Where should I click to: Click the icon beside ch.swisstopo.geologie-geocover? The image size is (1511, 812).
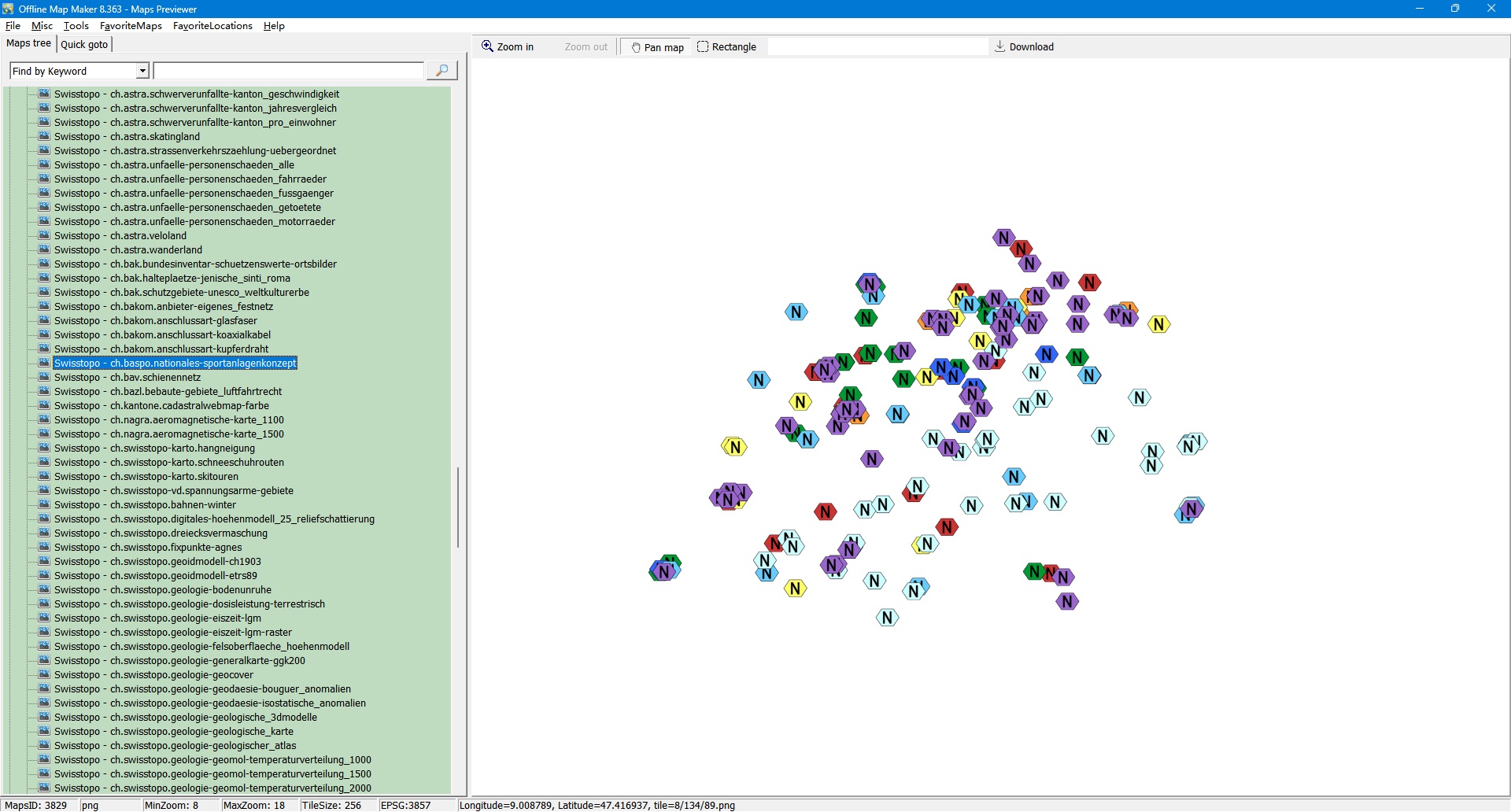pos(45,674)
